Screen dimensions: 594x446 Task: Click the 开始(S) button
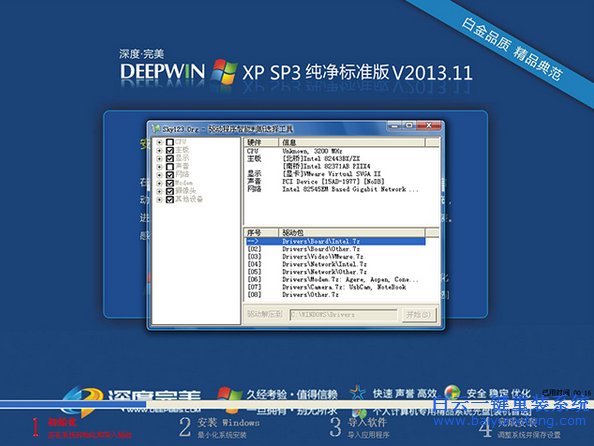tap(418, 315)
